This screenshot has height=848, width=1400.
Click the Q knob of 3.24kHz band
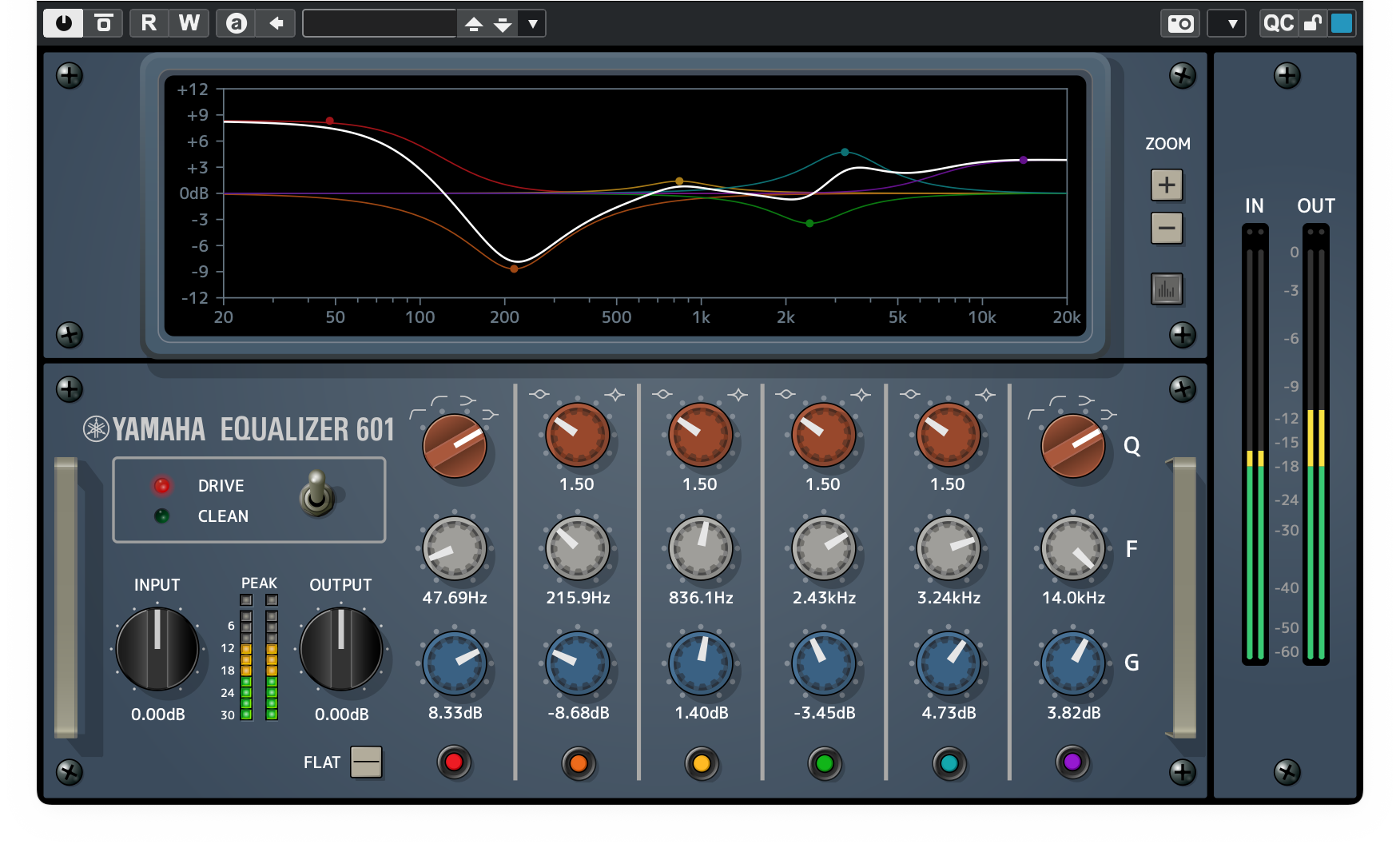[949, 435]
